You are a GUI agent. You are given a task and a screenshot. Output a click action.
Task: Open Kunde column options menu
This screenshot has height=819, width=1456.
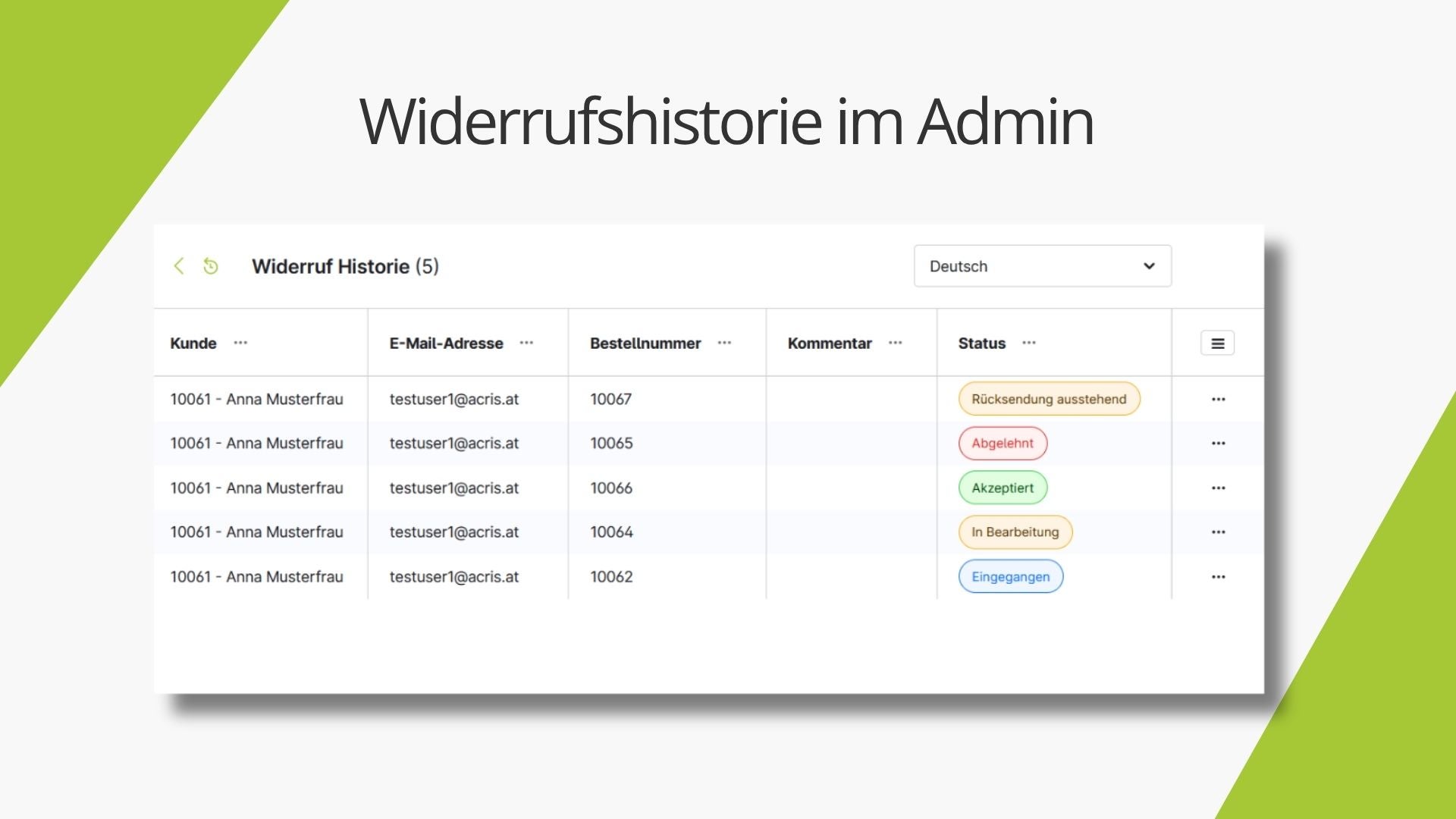240,343
